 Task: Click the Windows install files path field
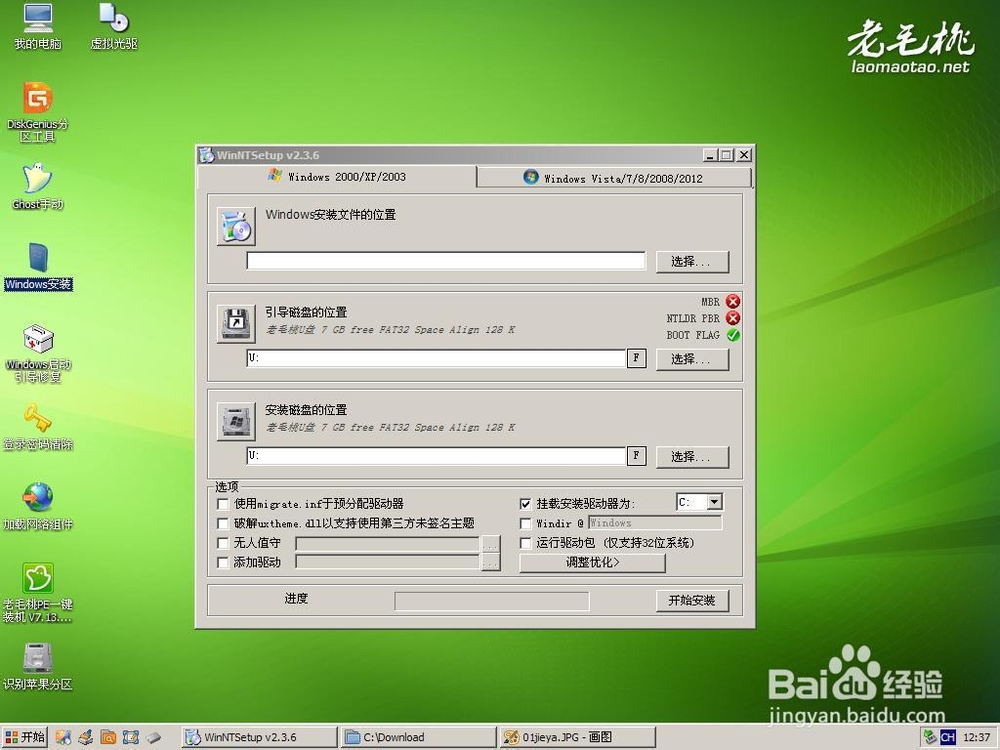(446, 261)
